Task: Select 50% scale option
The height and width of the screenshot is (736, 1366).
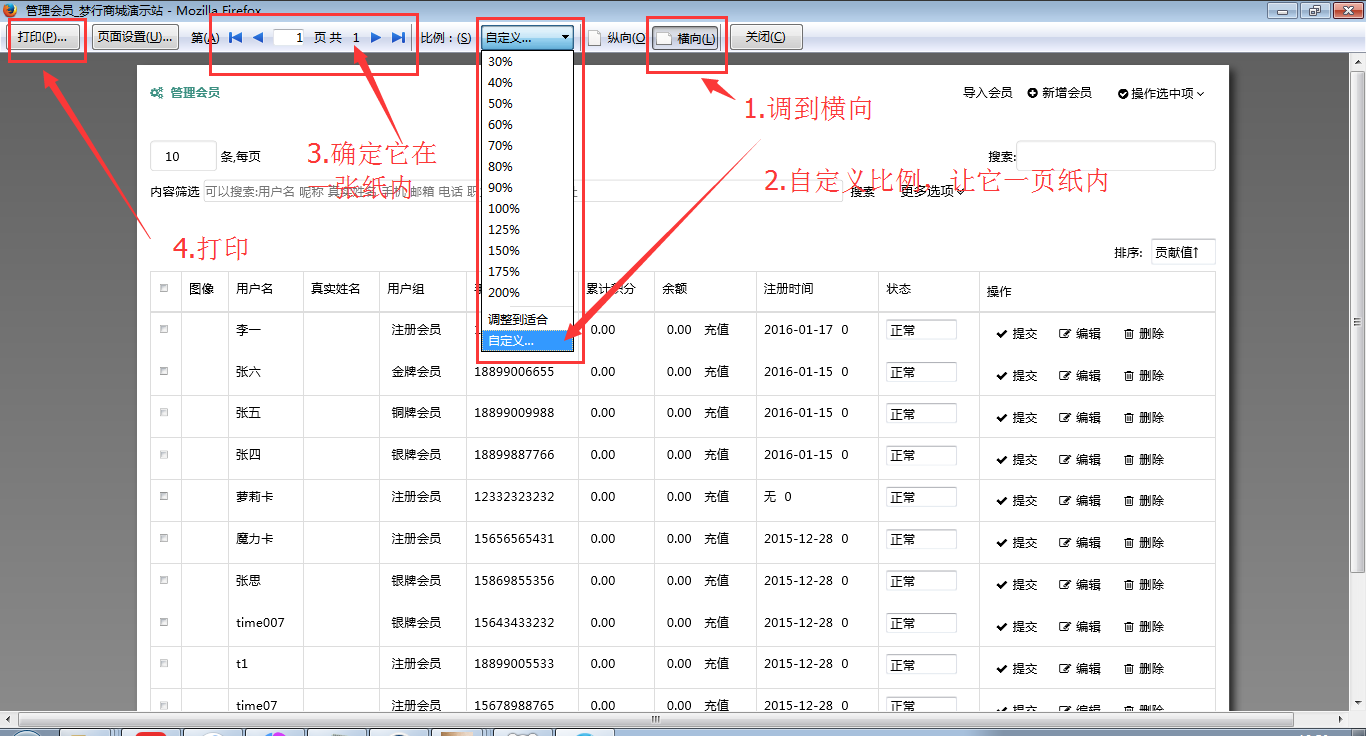Action: 527,104
